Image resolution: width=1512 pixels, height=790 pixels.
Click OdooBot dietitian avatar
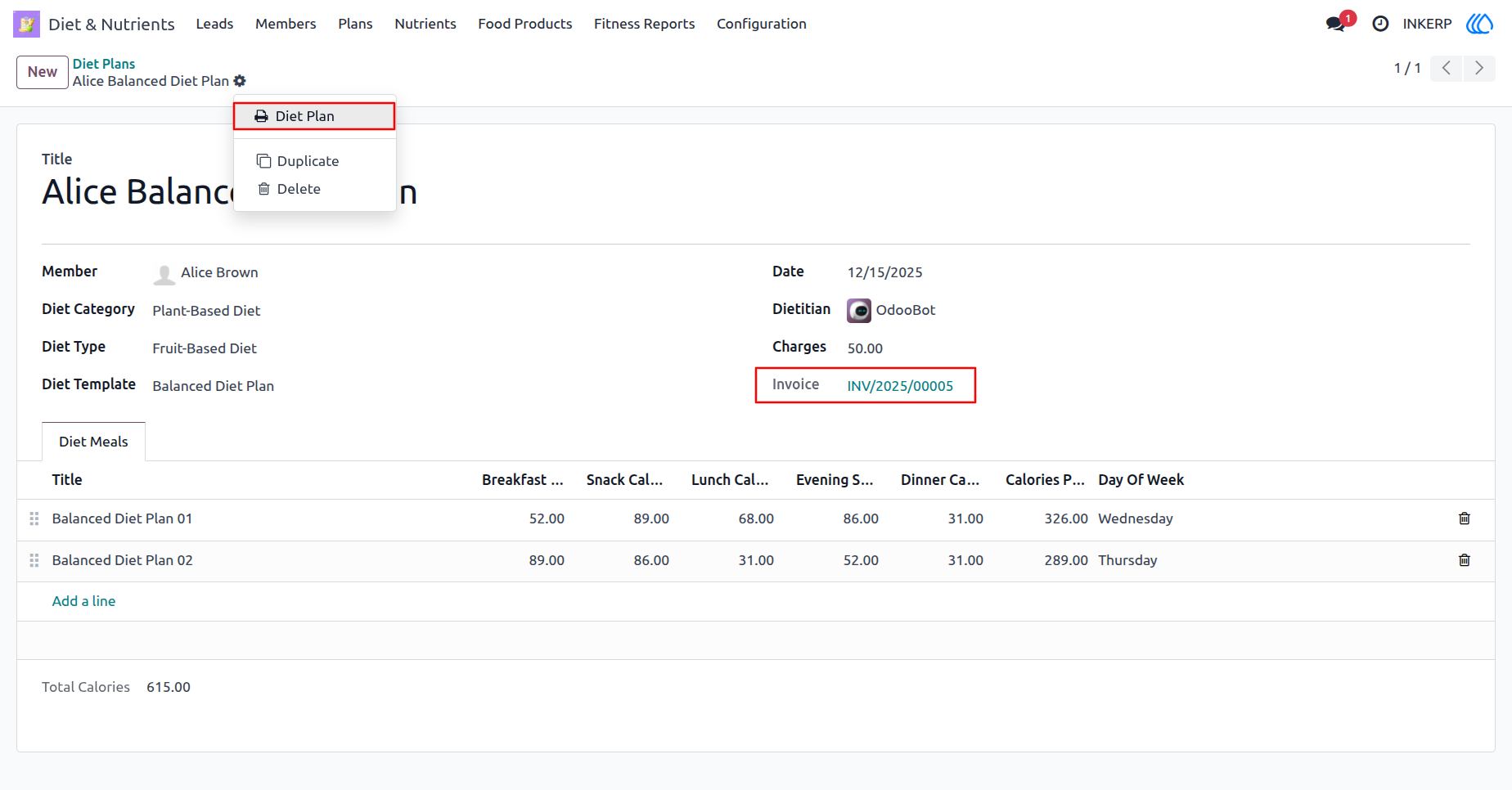[x=859, y=311]
